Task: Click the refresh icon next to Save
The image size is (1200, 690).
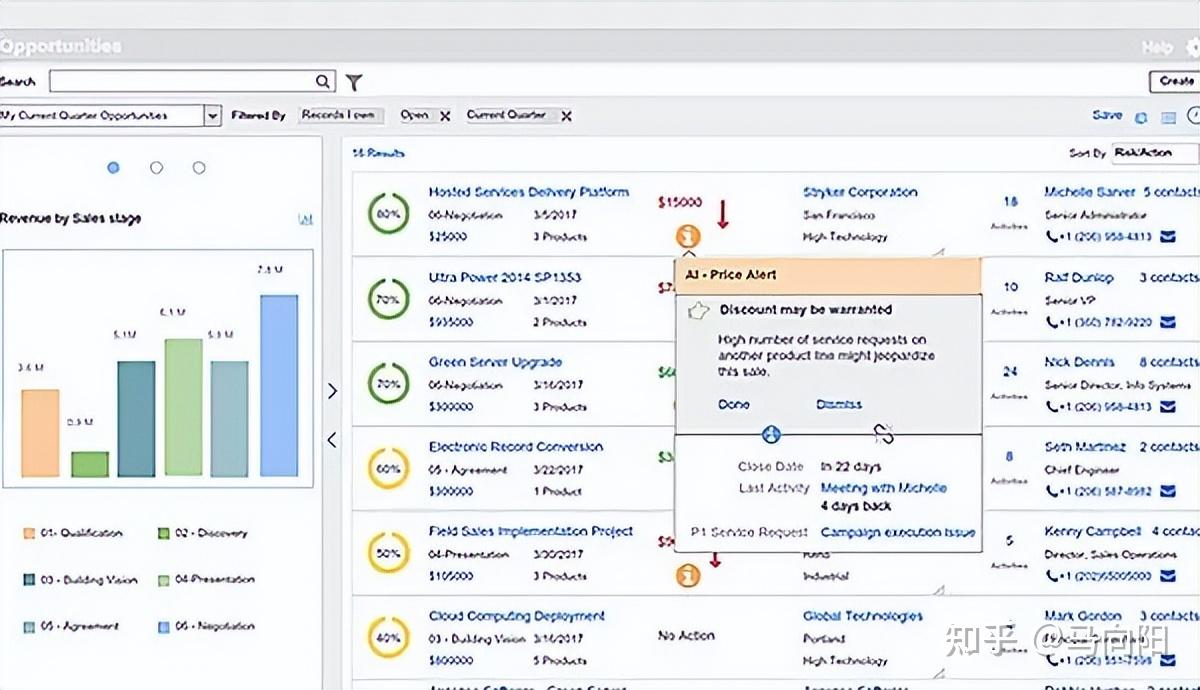Action: pos(1141,117)
